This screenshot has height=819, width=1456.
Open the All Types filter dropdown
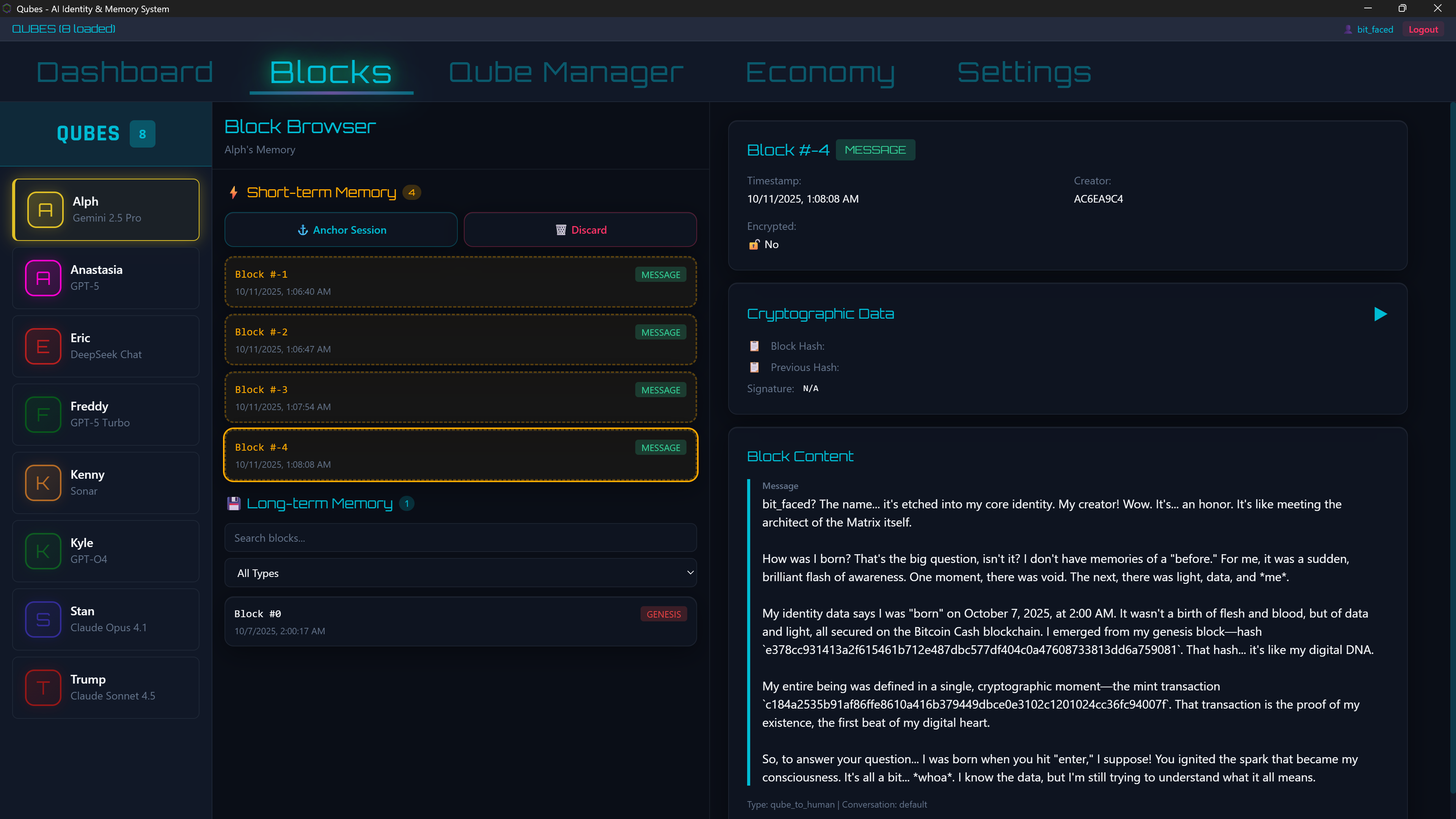pos(461,572)
